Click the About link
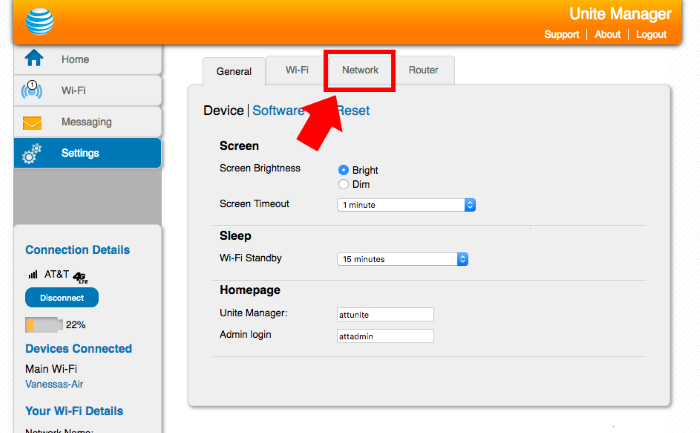 point(608,34)
